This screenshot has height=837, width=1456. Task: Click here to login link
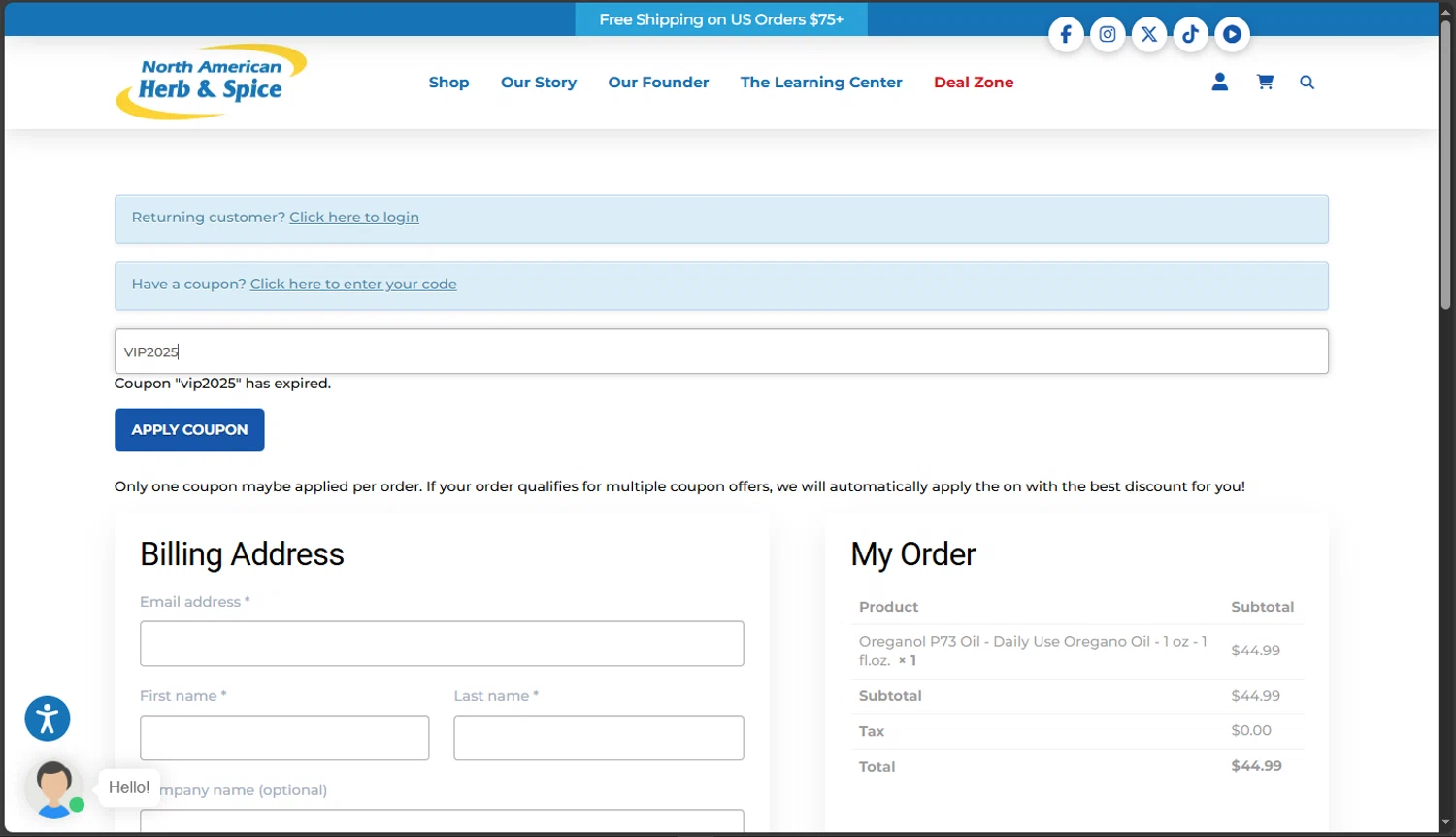tap(354, 218)
